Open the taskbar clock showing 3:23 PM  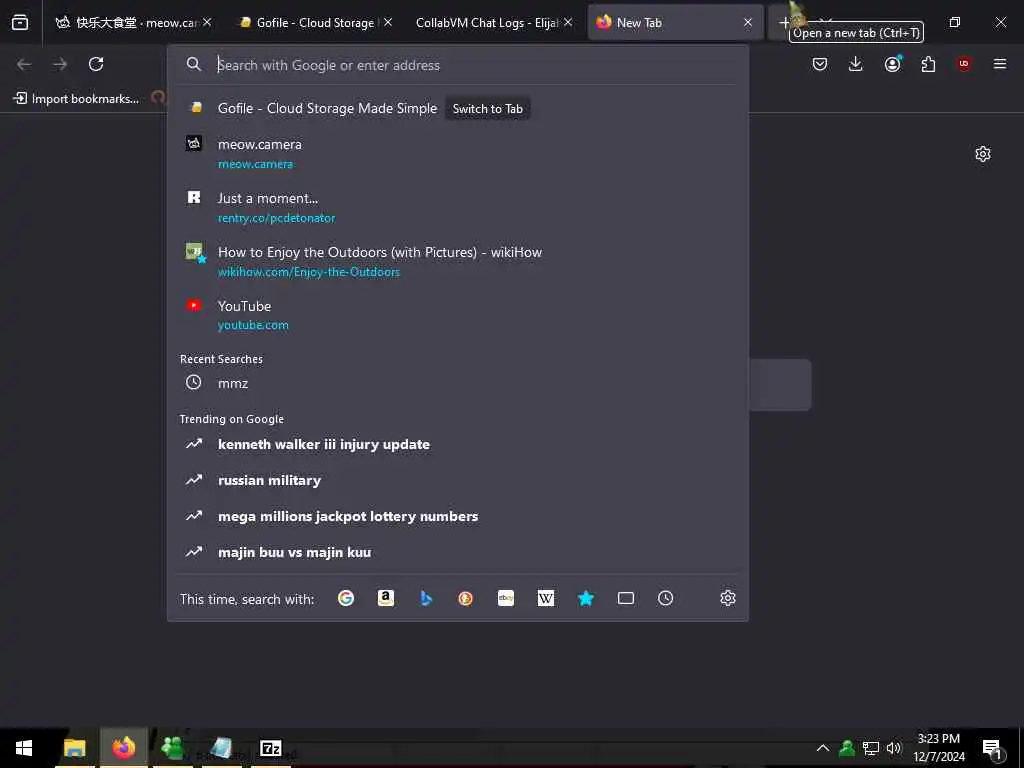938,748
